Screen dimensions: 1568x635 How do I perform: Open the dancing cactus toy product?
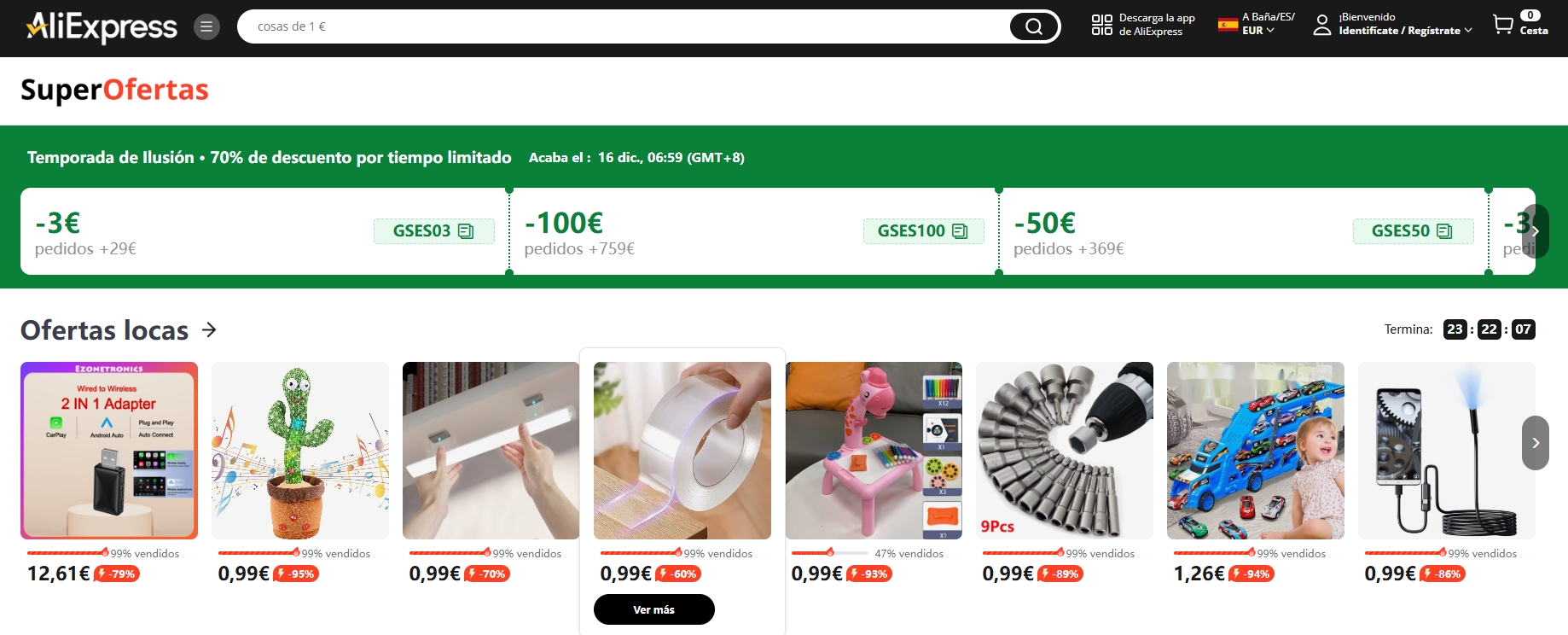300,451
